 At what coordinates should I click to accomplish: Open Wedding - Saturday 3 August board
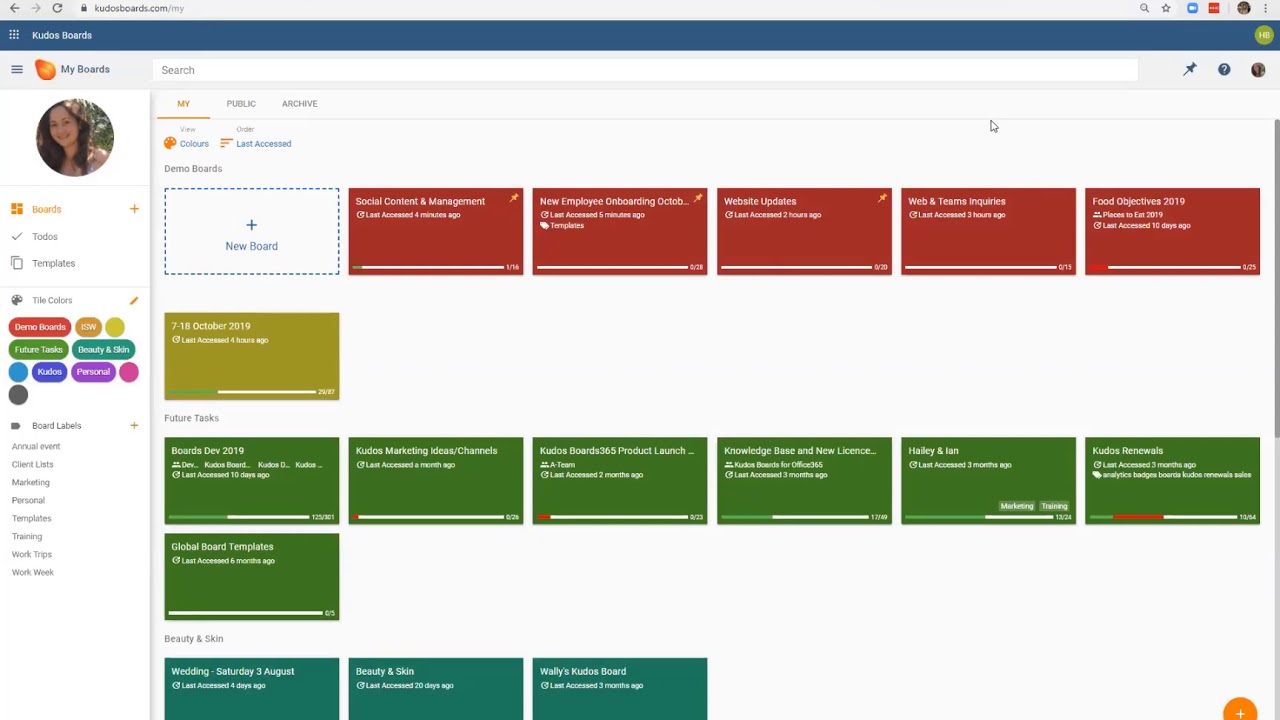(252, 689)
